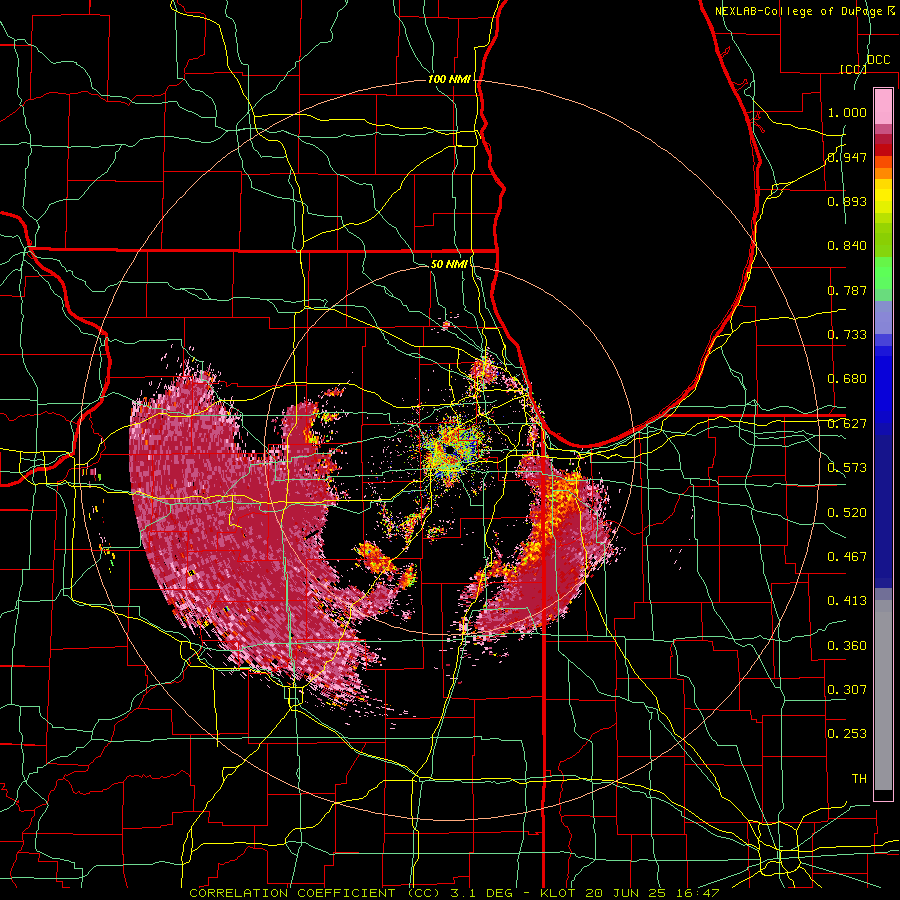Select the 0.360 legend value
This screenshot has width=900, height=900.
click(847, 646)
